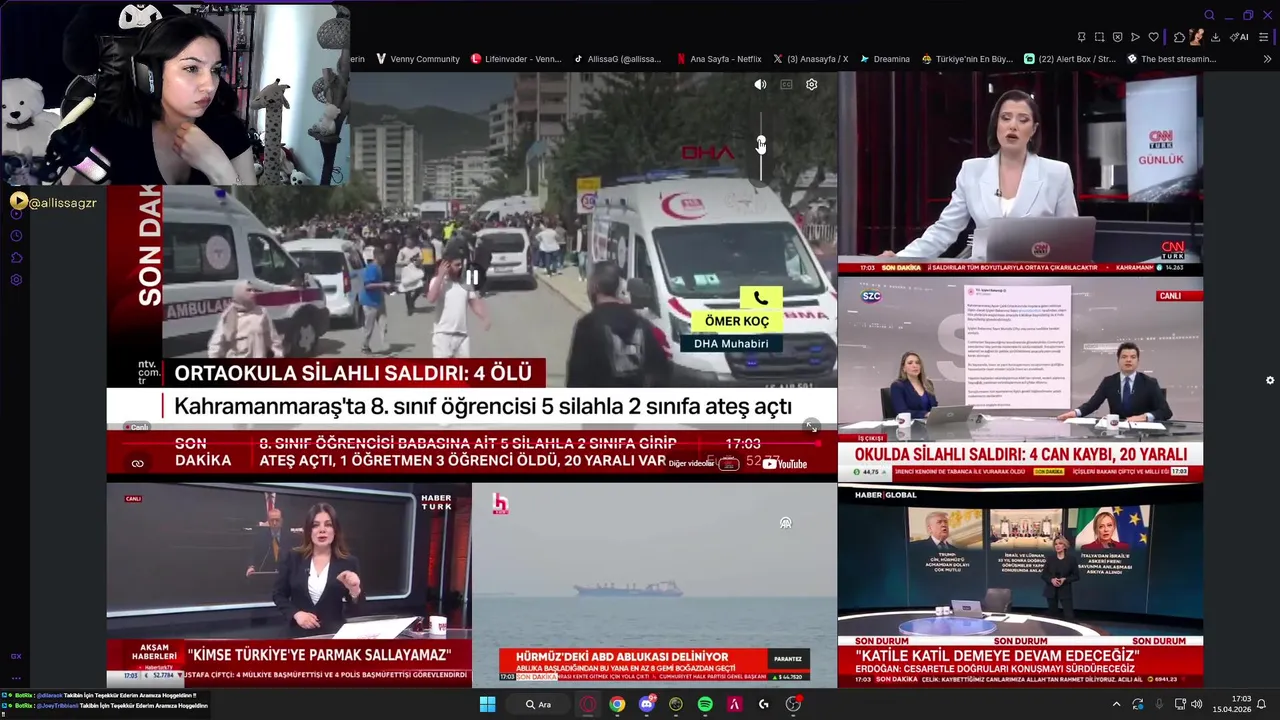Screen dimensions: 1280x720
Task: Open the Türkiye'nin En Büy... bookmark
Action: [967, 59]
